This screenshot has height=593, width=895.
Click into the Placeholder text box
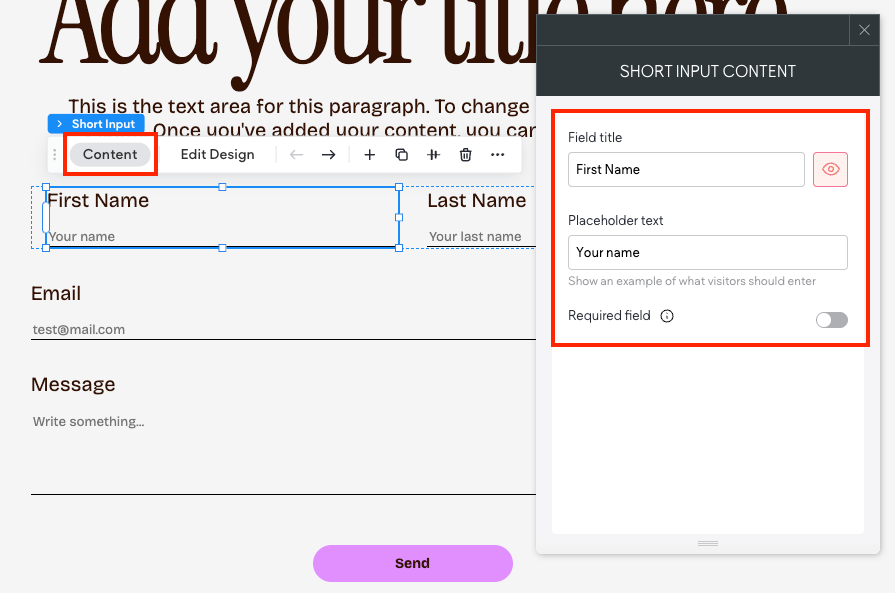(707, 253)
